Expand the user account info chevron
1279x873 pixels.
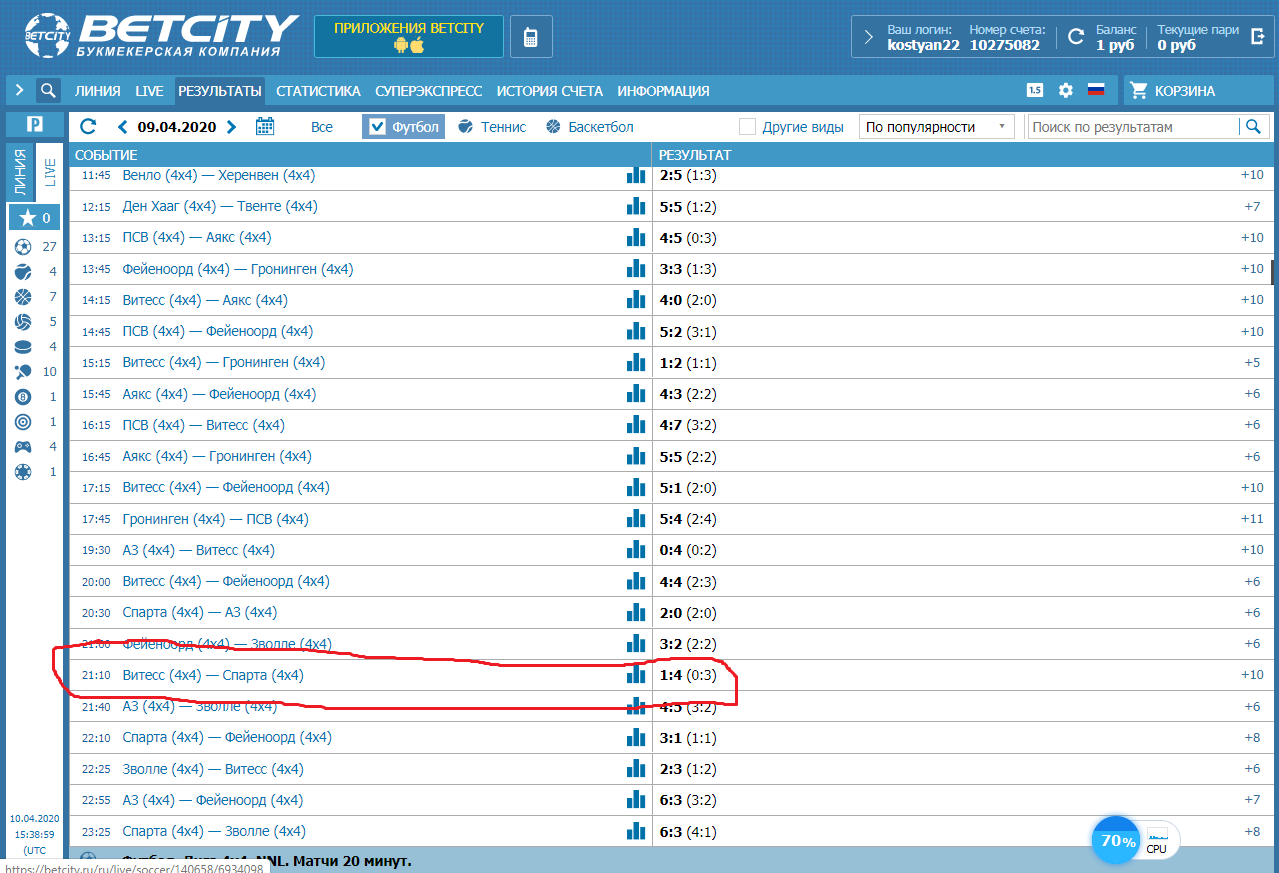[868, 37]
